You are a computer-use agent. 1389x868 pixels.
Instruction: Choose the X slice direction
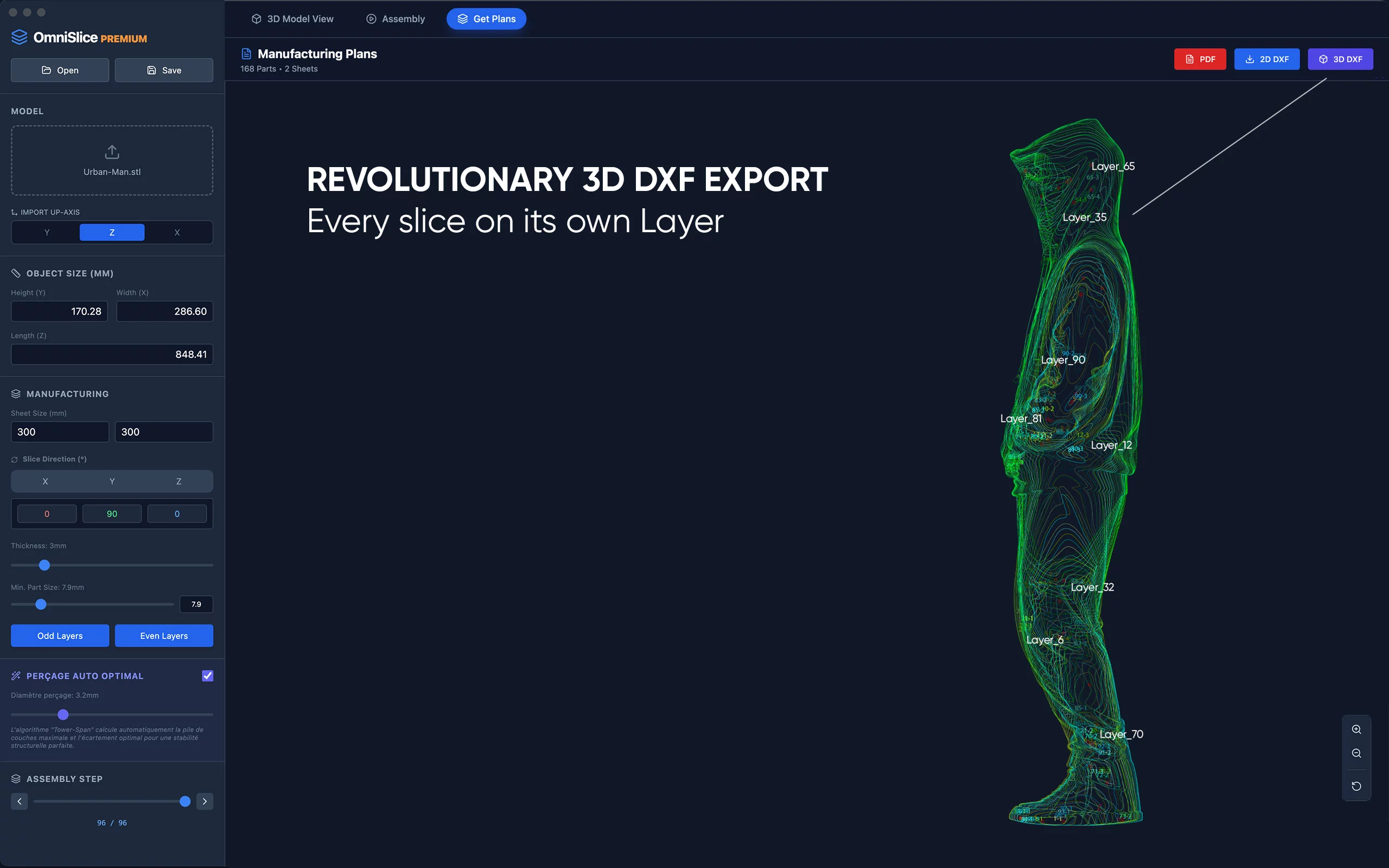click(x=46, y=481)
